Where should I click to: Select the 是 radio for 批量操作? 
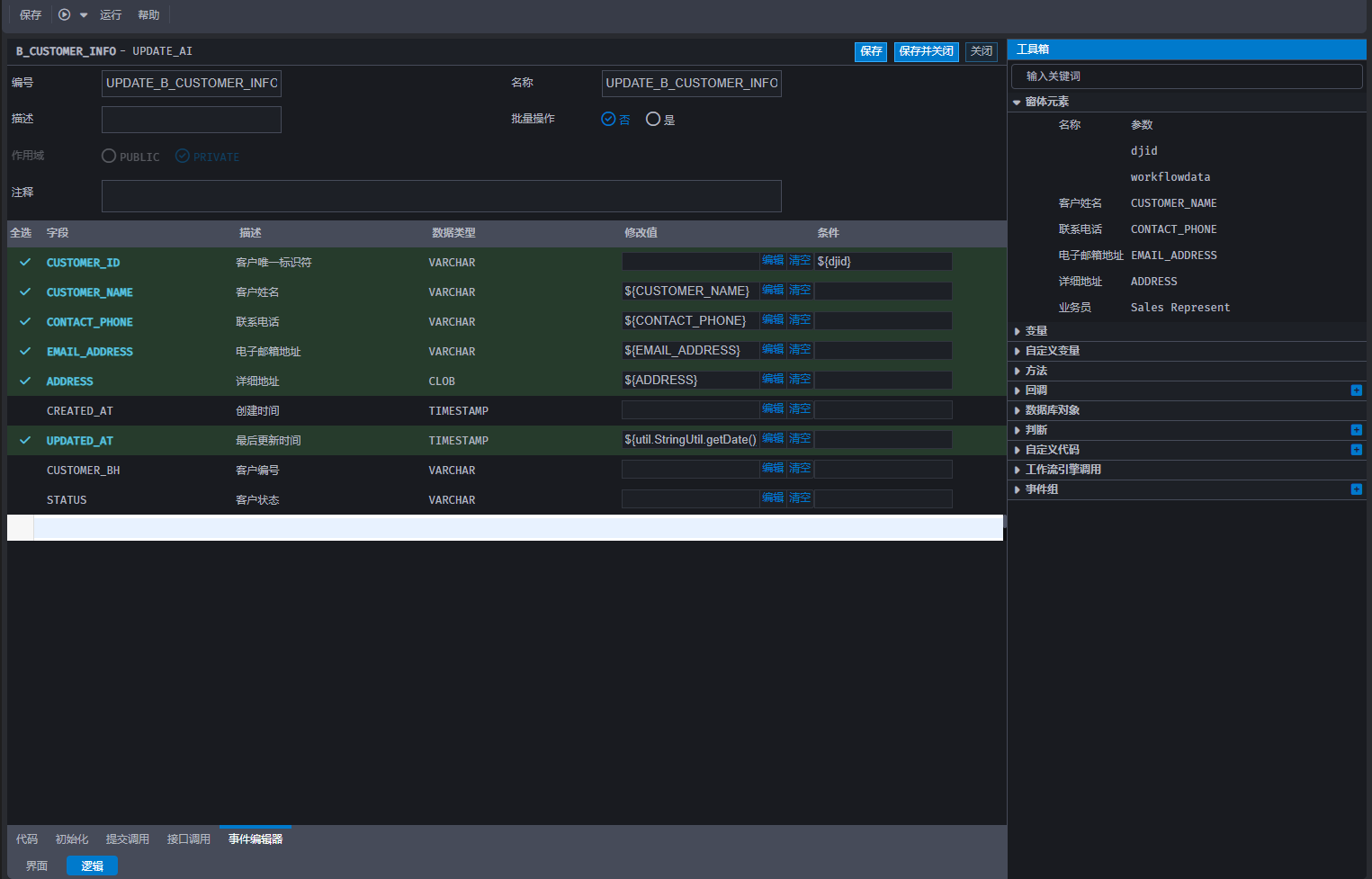[653, 119]
